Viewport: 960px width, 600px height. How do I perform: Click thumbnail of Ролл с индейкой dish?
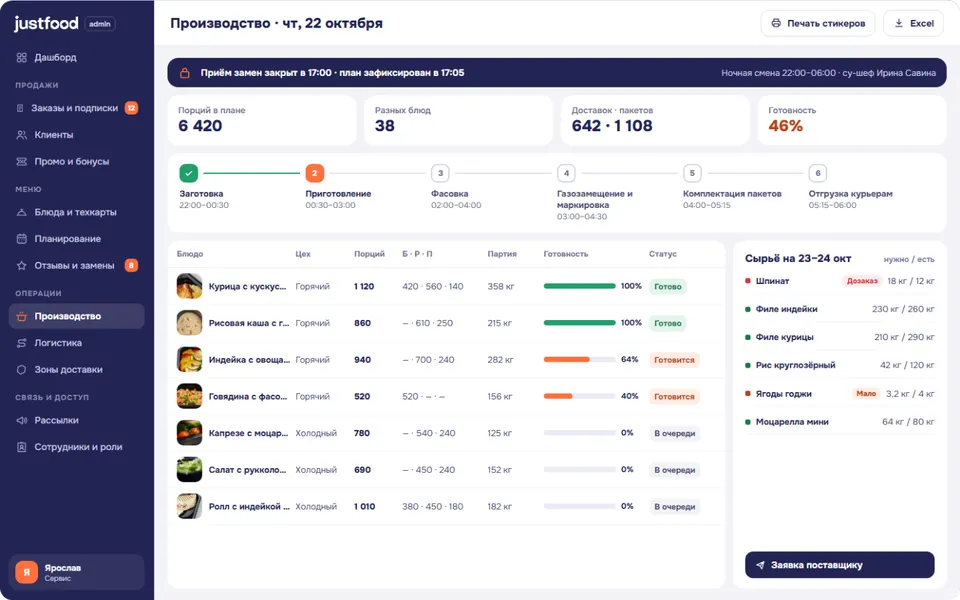[189, 506]
